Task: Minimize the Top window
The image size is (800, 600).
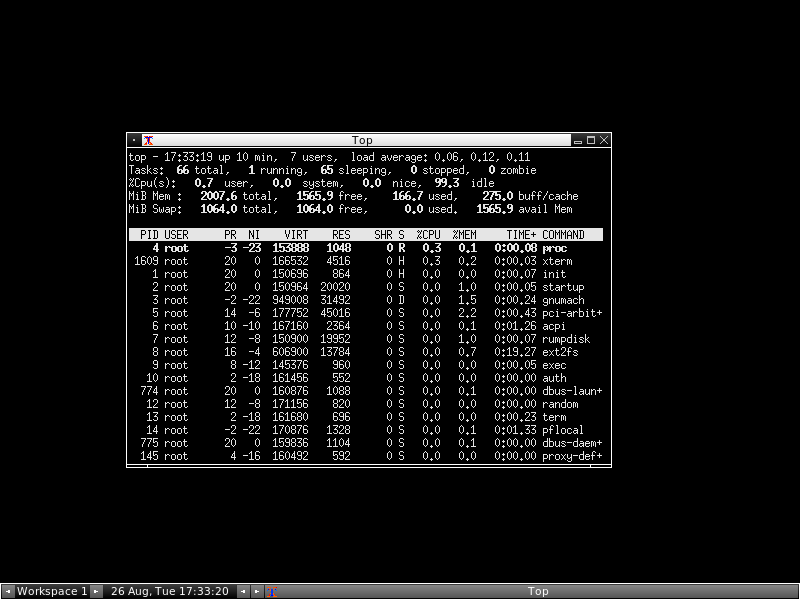Action: pos(578,141)
